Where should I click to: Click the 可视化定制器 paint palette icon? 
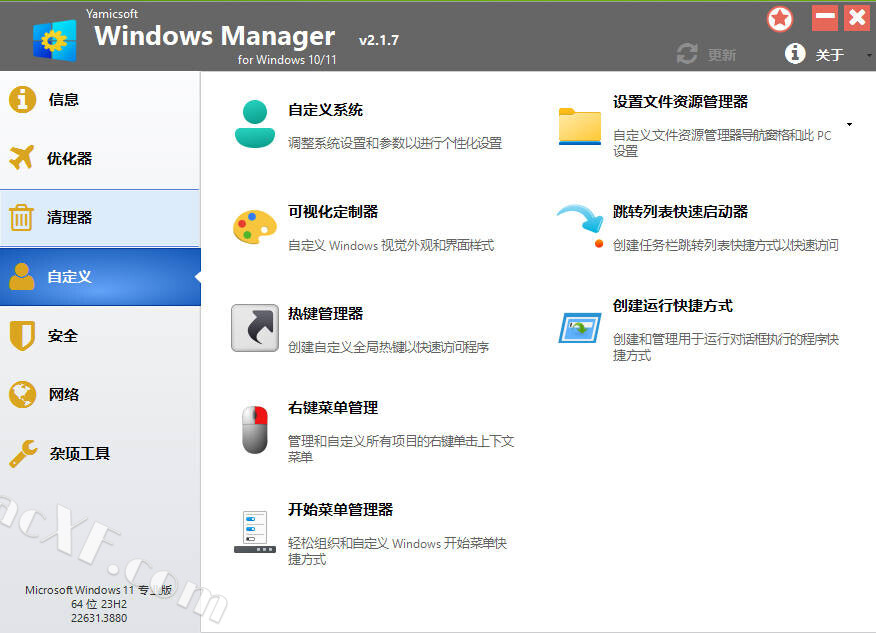tap(255, 227)
